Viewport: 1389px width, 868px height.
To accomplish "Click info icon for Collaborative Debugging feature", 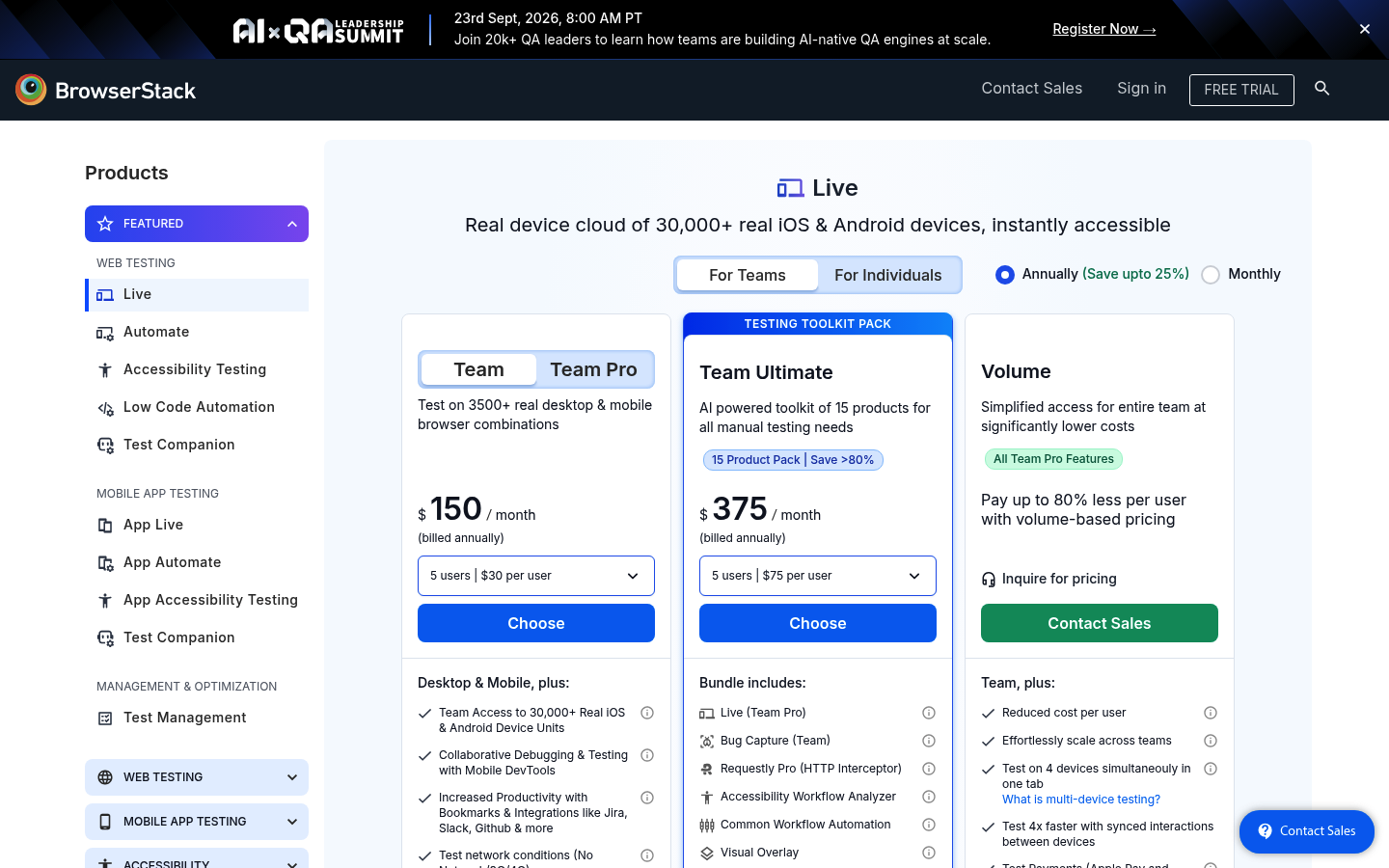I will pos(647,755).
